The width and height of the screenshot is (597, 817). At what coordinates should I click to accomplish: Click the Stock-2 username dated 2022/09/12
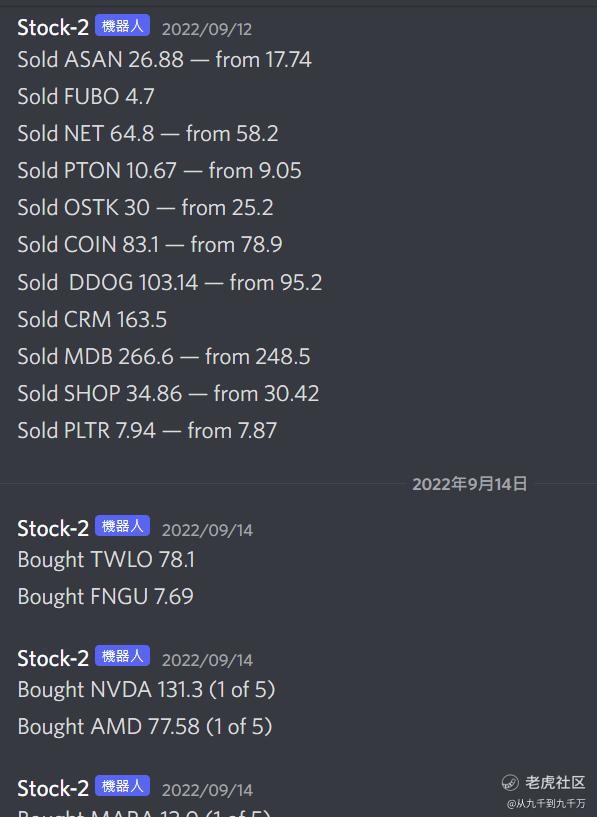(x=53, y=27)
